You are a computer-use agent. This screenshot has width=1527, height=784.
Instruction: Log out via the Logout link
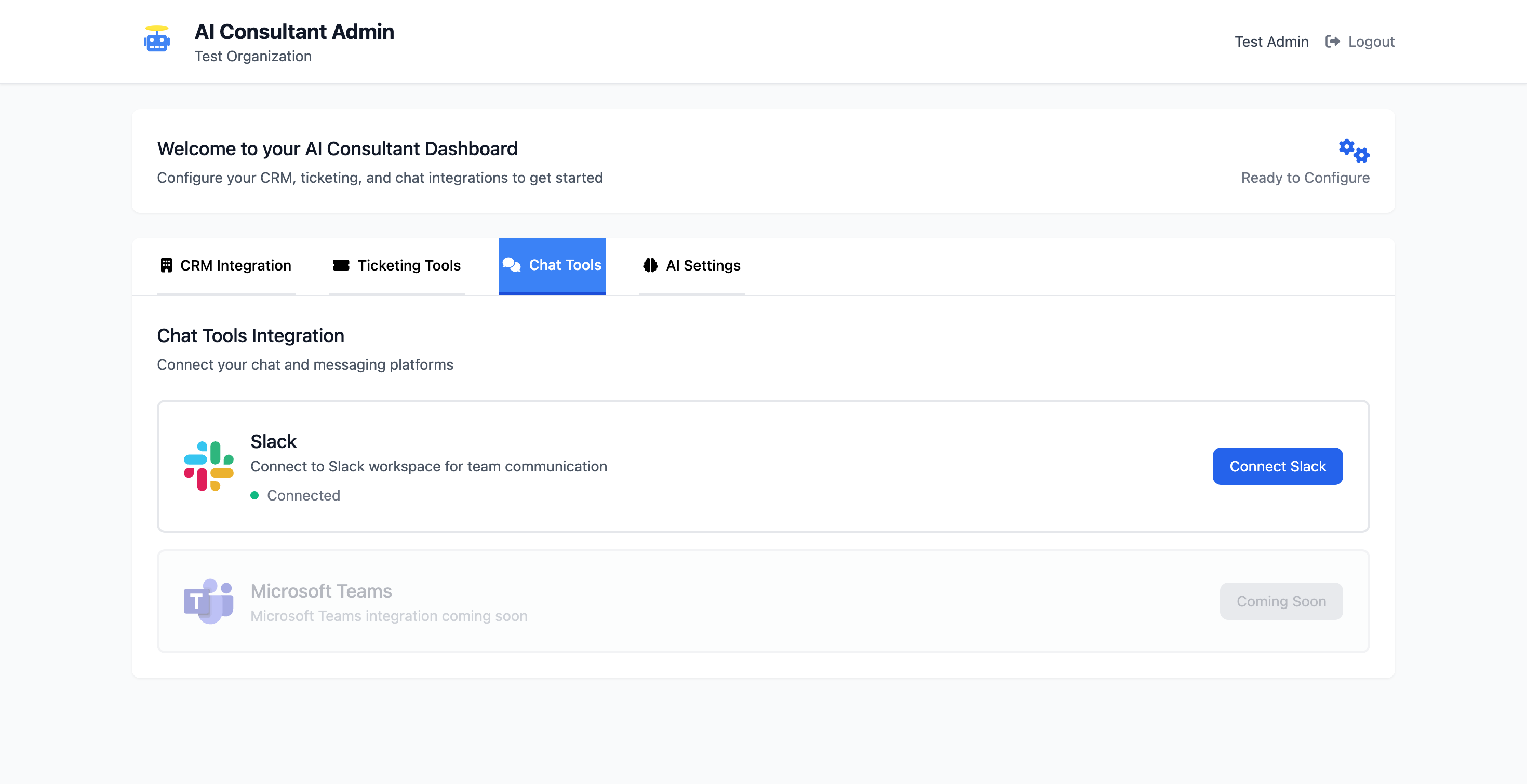[x=1360, y=42]
